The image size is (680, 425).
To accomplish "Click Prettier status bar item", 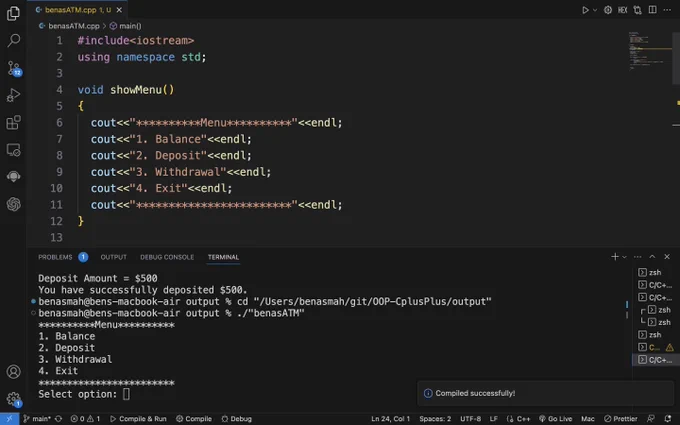I will [621, 419].
